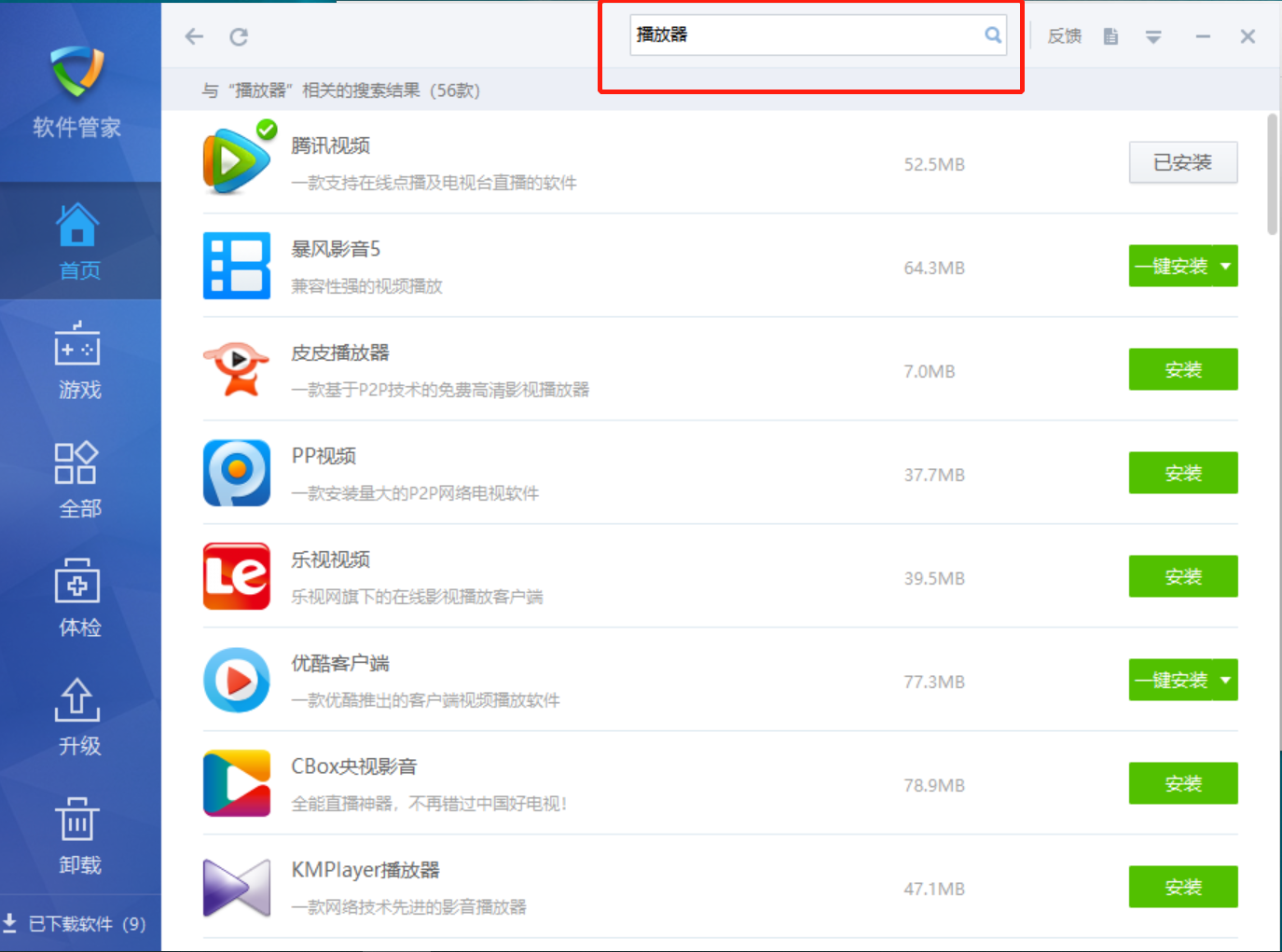Click the back arrow icon
The image size is (1282, 952).
pyautogui.click(x=194, y=36)
